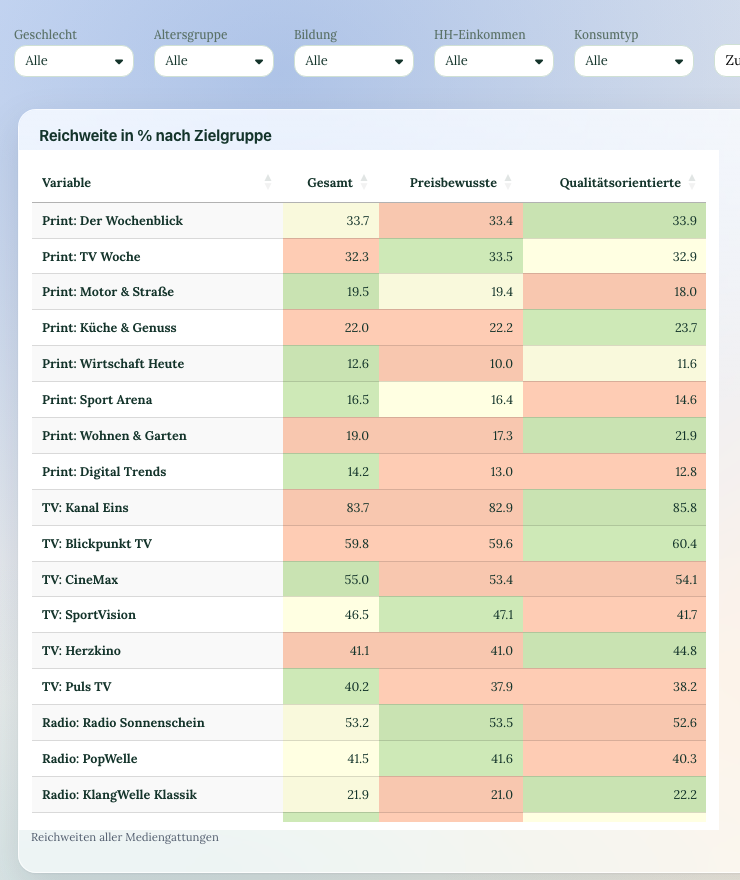Sort table by Gesamt column arrows
The height and width of the screenshot is (880, 740).
pos(364,182)
